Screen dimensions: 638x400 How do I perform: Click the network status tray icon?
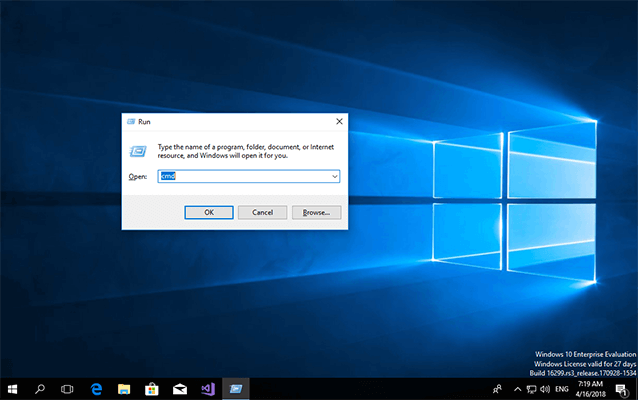(532, 388)
